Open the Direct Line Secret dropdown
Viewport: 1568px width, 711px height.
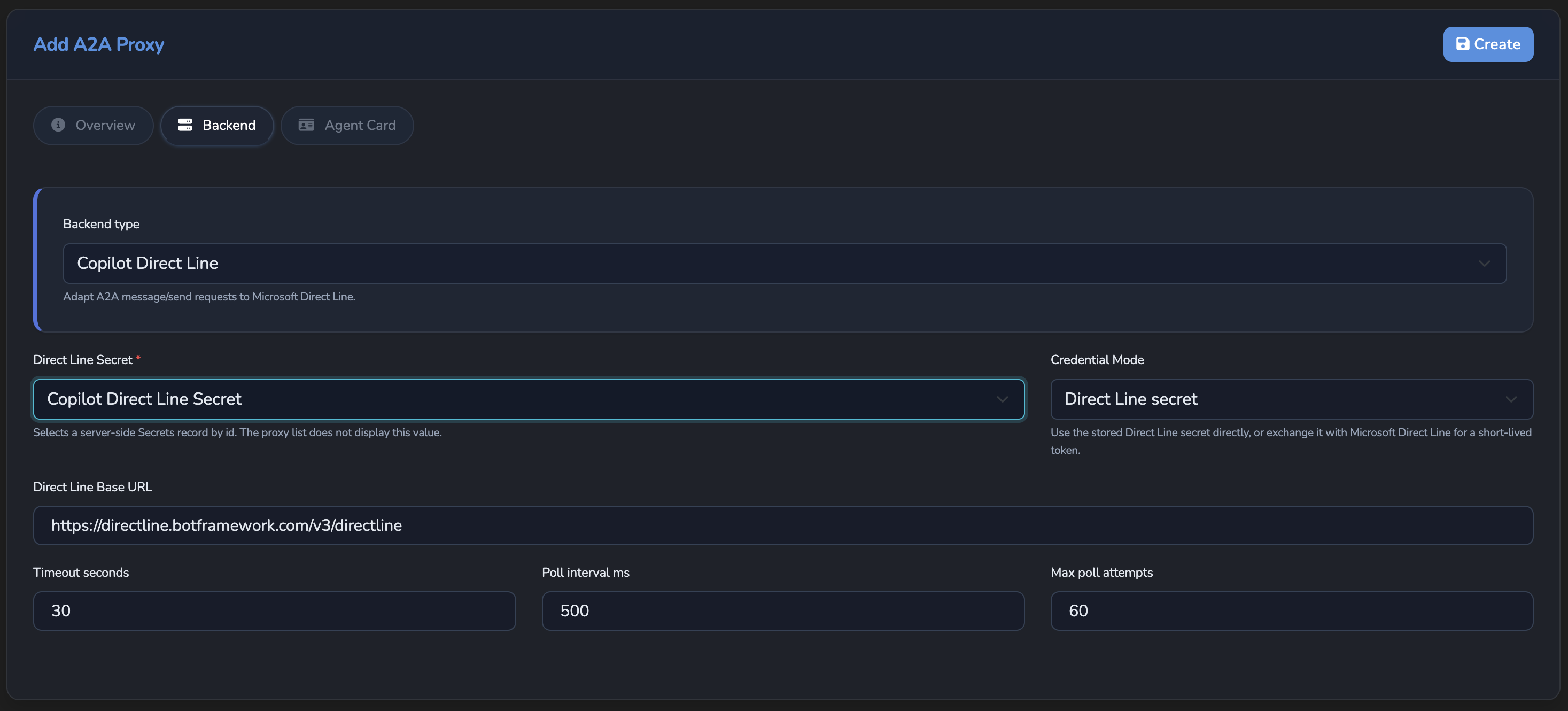(529, 399)
